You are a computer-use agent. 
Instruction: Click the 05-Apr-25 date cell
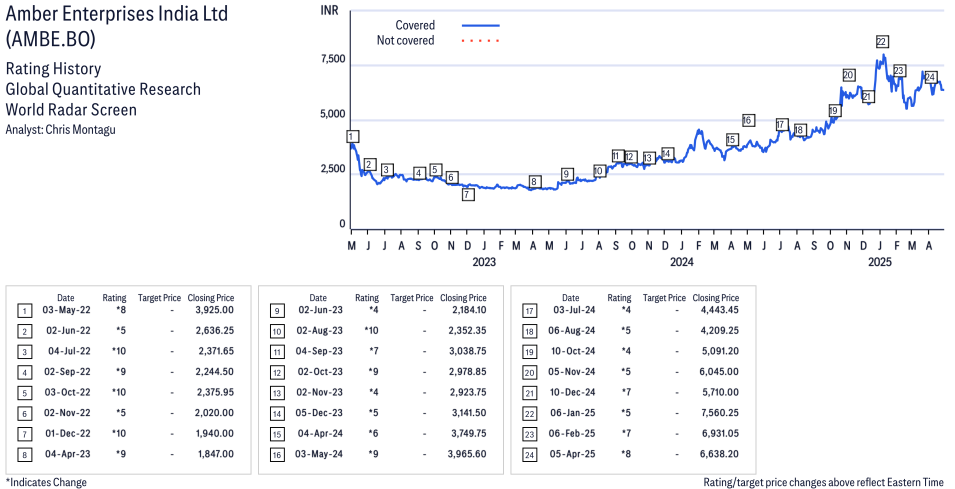pyautogui.click(x=573, y=455)
